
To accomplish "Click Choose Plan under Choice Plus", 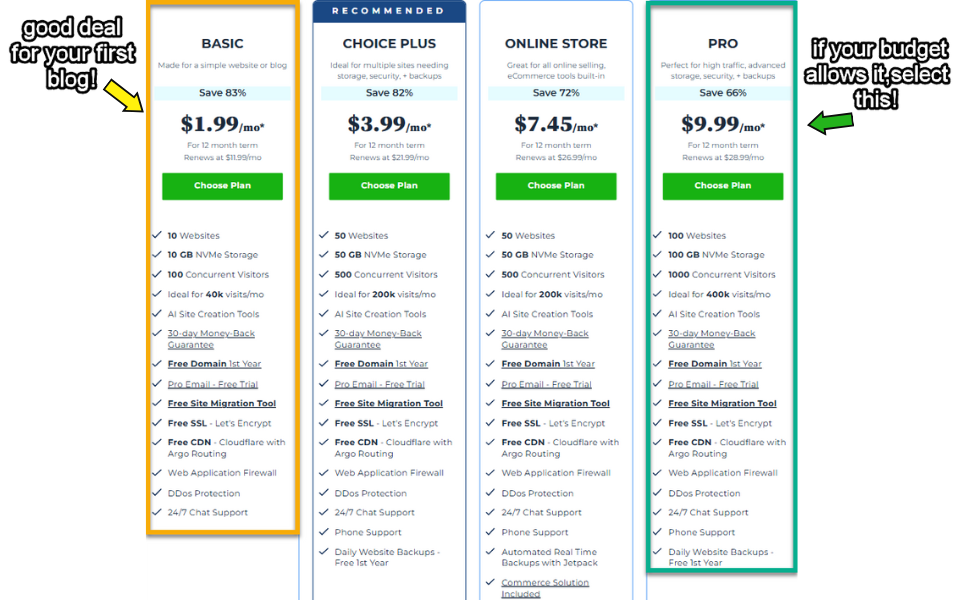I will [x=389, y=186].
